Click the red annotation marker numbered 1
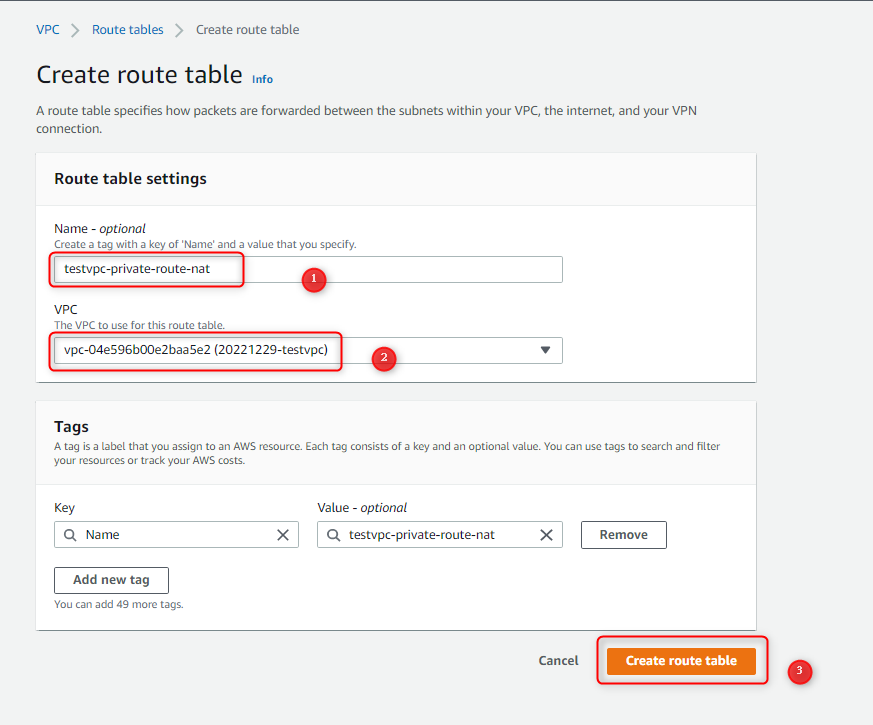 tap(313, 279)
